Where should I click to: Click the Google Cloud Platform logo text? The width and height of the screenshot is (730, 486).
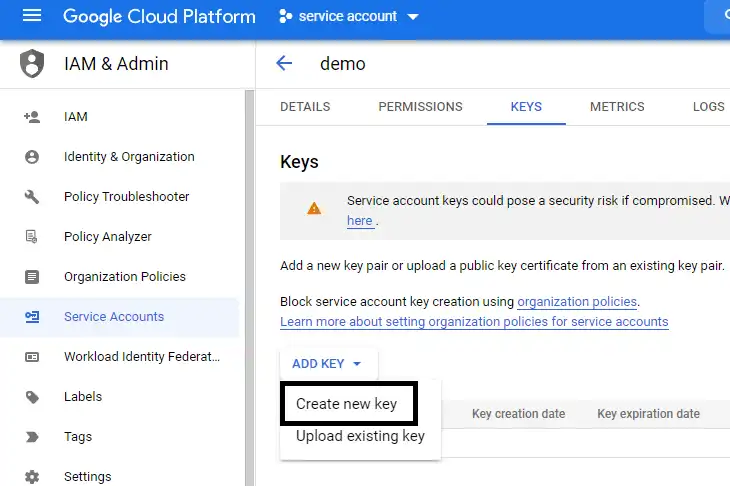pyautogui.click(x=159, y=16)
